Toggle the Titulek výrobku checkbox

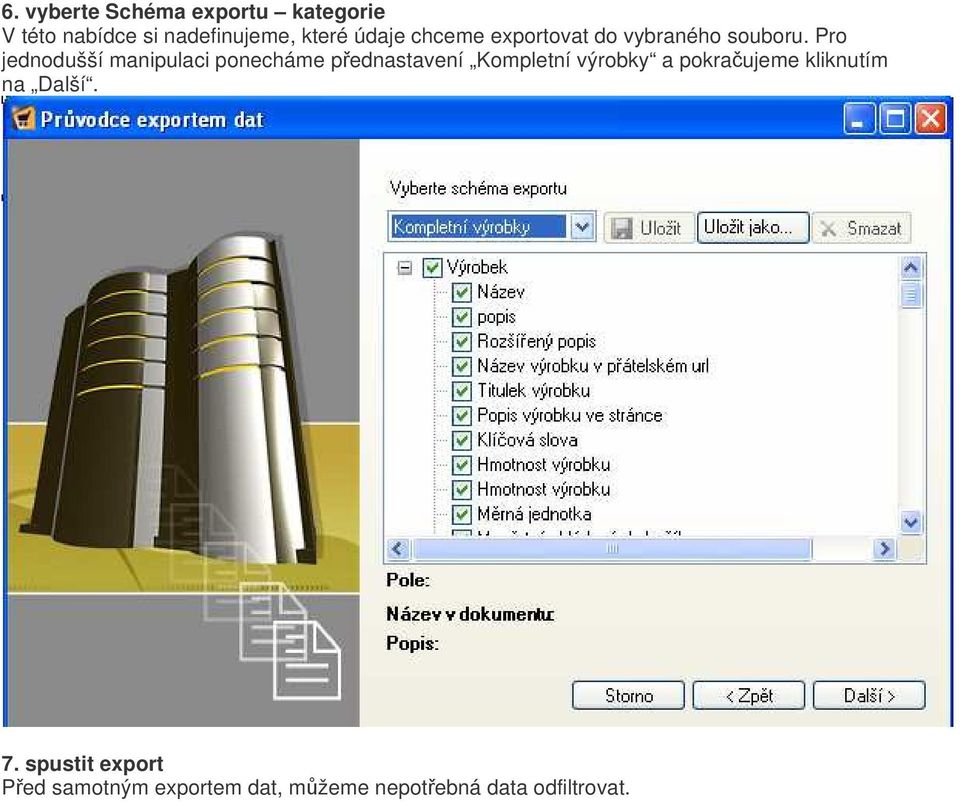point(462,391)
